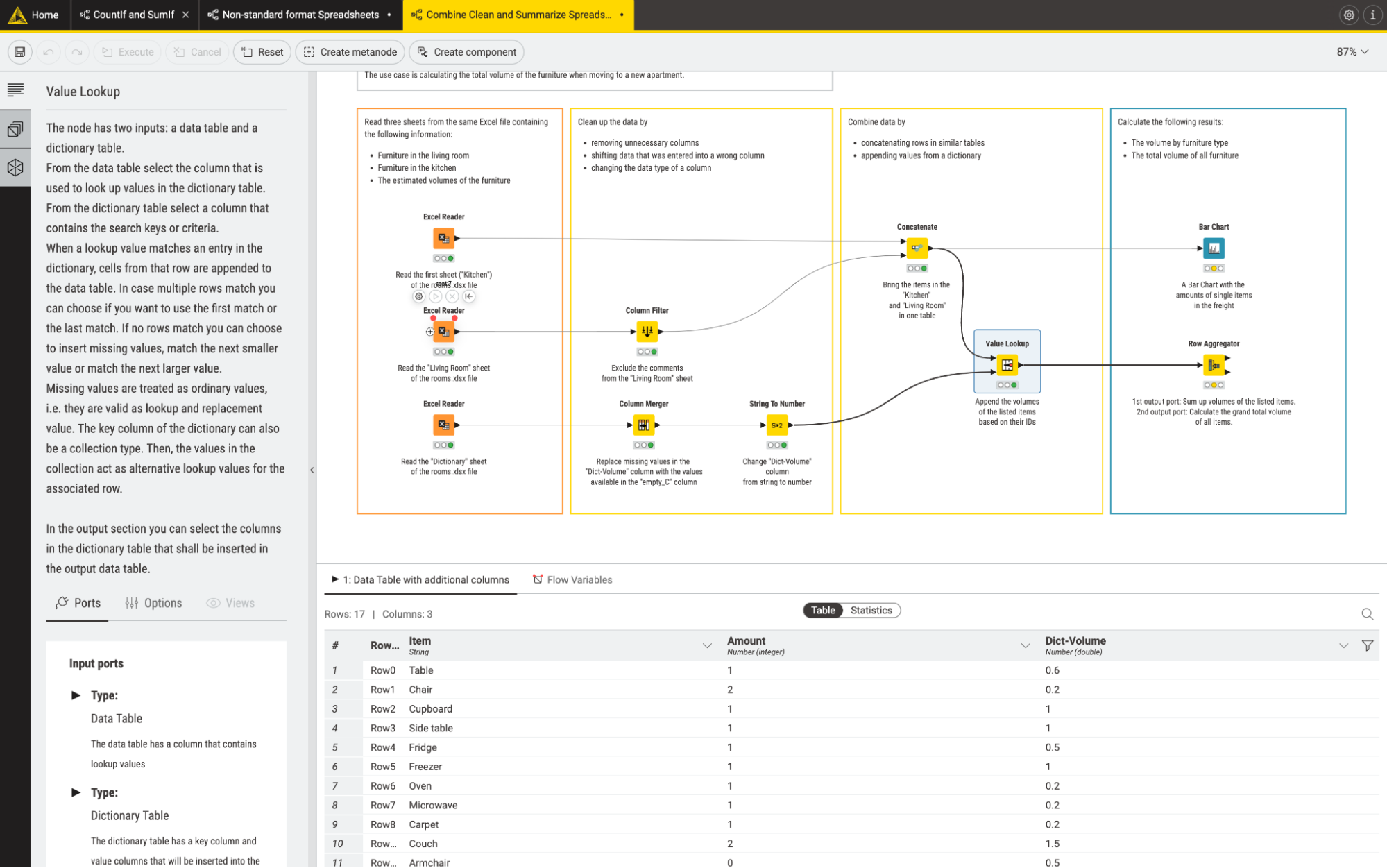Screen dimensions: 1387x868
Task: Select the Bar Chart node icon
Action: (1214, 248)
